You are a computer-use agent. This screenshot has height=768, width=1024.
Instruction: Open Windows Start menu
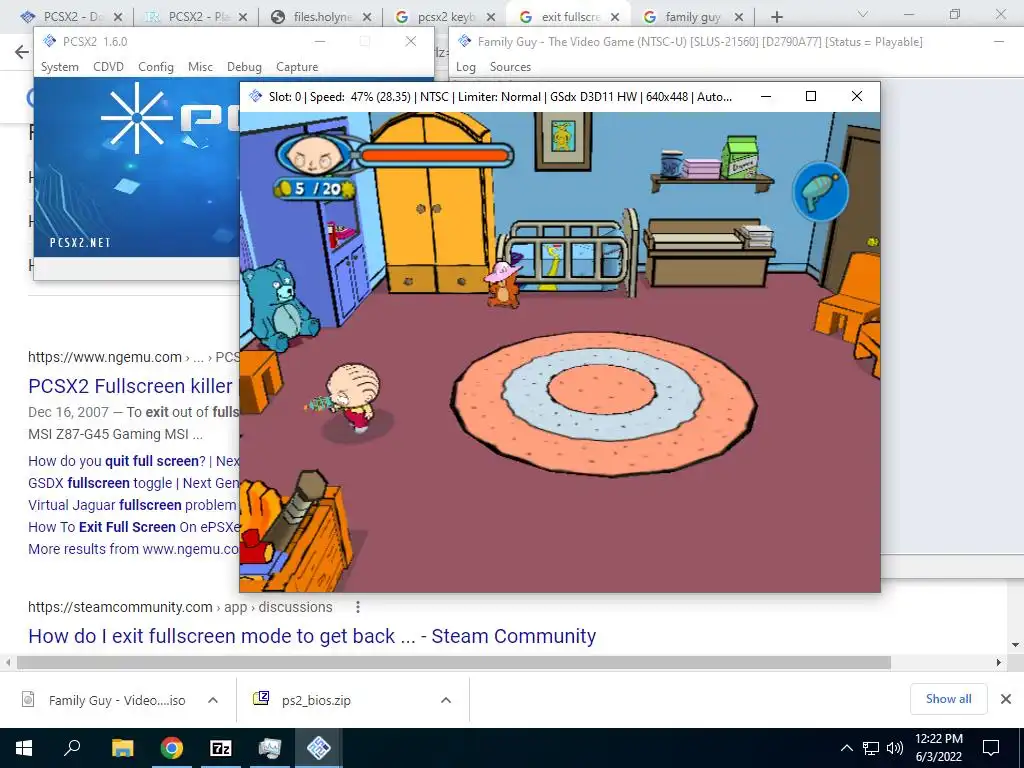click(x=24, y=748)
